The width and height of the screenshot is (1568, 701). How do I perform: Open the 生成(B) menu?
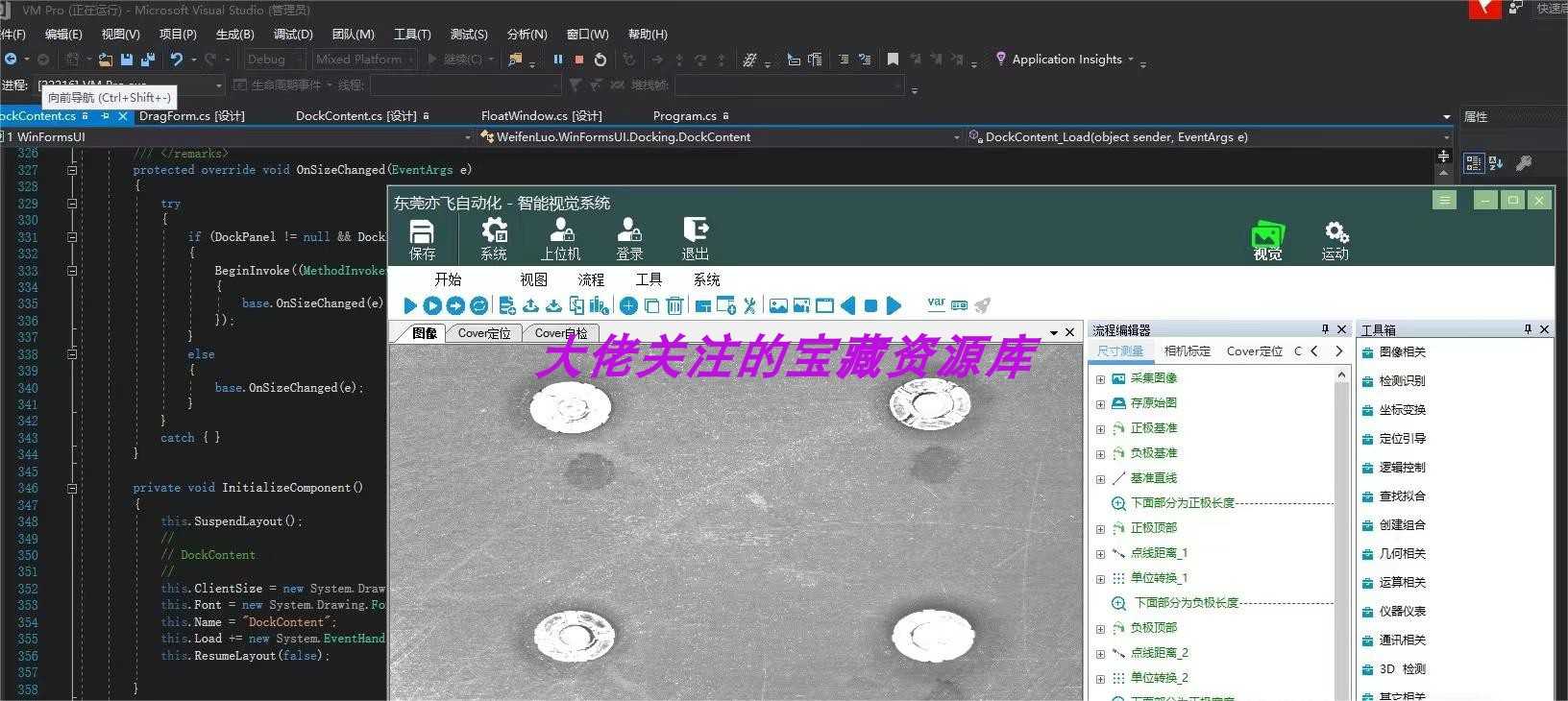(235, 35)
